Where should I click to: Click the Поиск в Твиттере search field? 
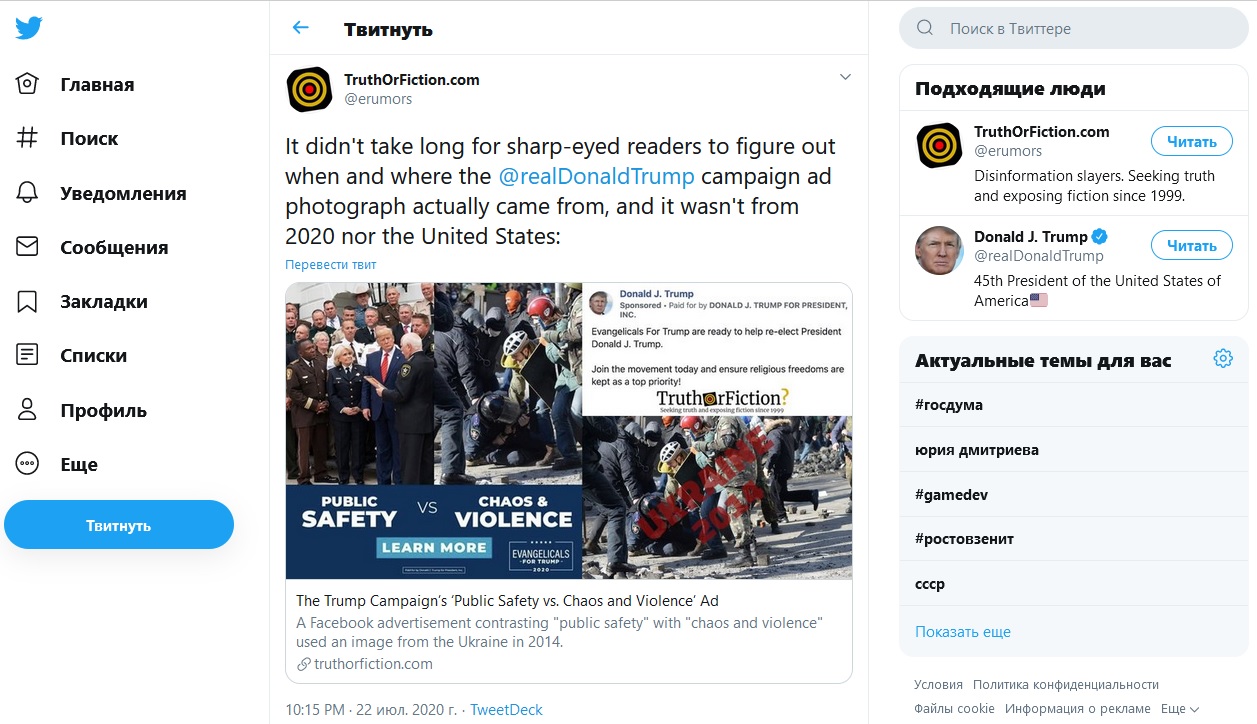pos(1074,29)
